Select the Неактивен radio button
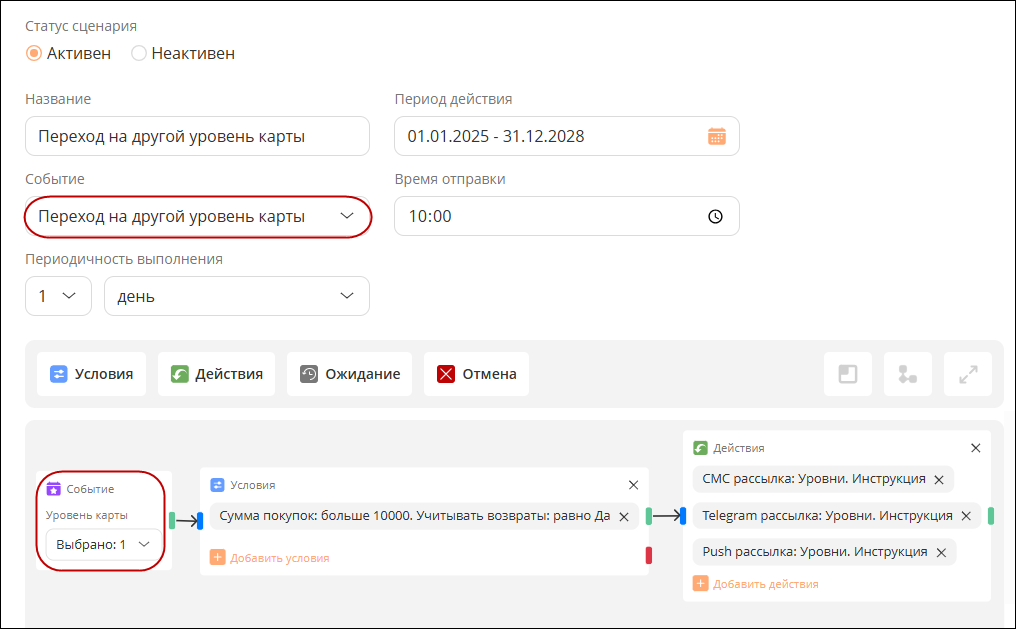Screen dimensions: 1016x629 point(139,53)
